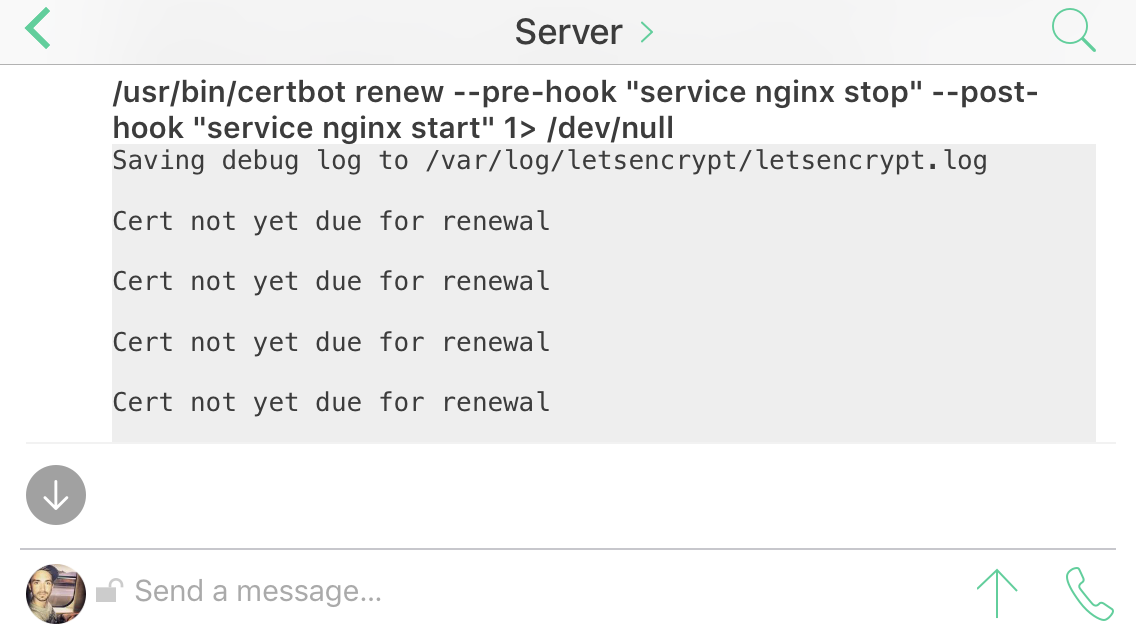This screenshot has width=1136, height=640.
Task: Tap the user profile avatar
Action: (x=56, y=592)
